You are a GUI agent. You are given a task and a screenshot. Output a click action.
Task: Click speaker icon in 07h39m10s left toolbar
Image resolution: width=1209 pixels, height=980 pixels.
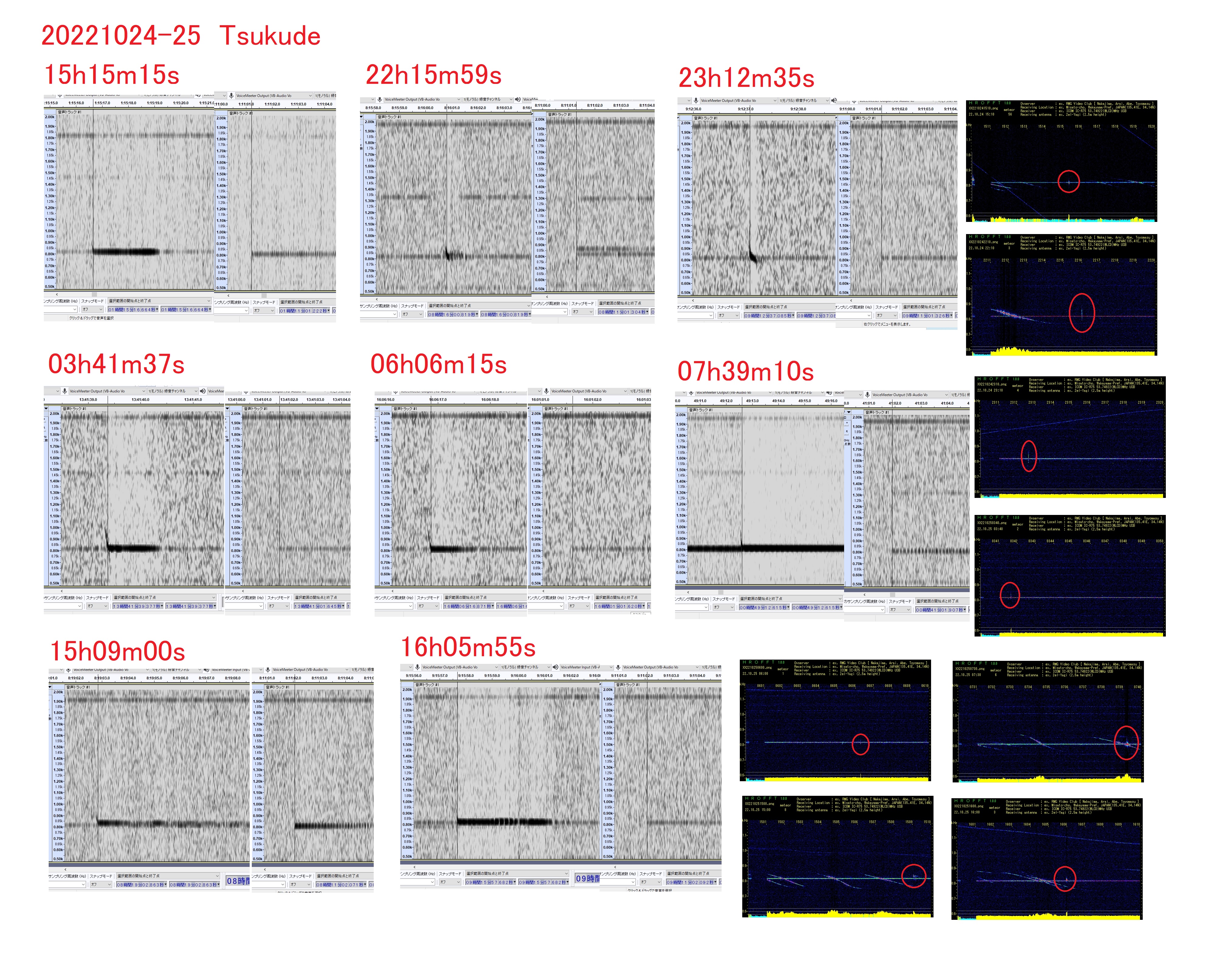tap(830, 392)
